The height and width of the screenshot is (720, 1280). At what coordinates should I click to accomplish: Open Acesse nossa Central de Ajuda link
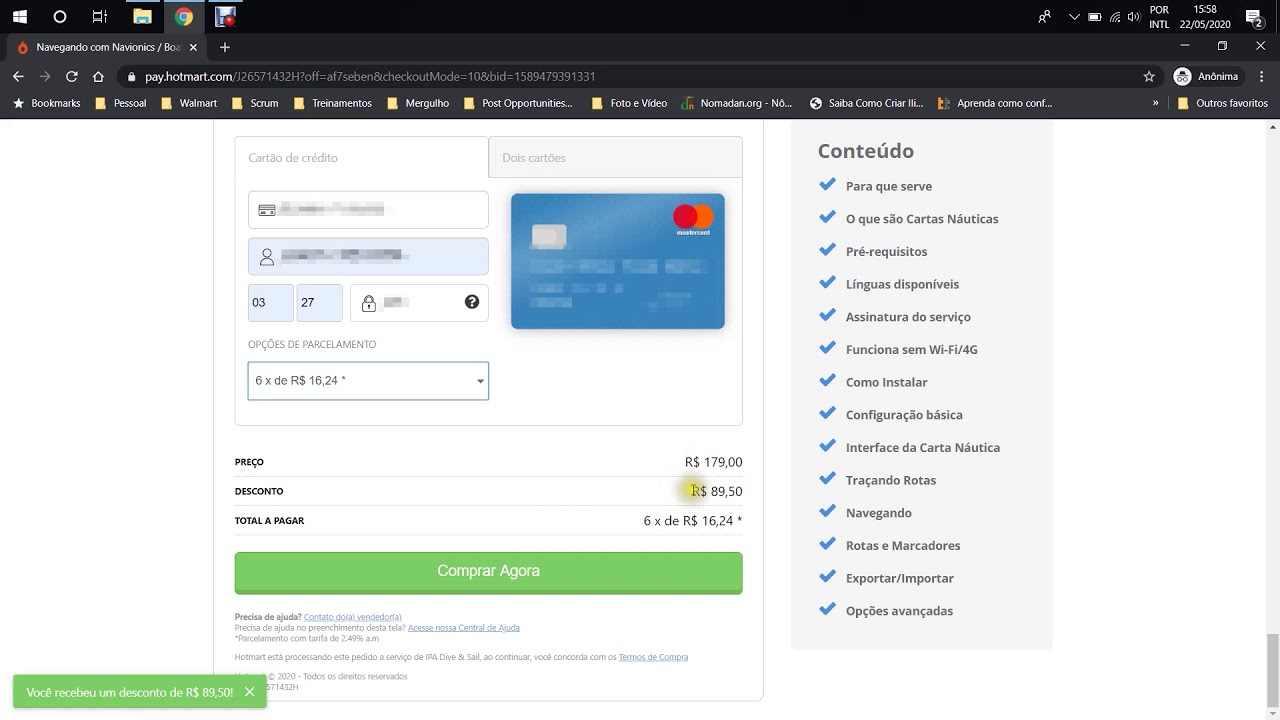(x=464, y=628)
